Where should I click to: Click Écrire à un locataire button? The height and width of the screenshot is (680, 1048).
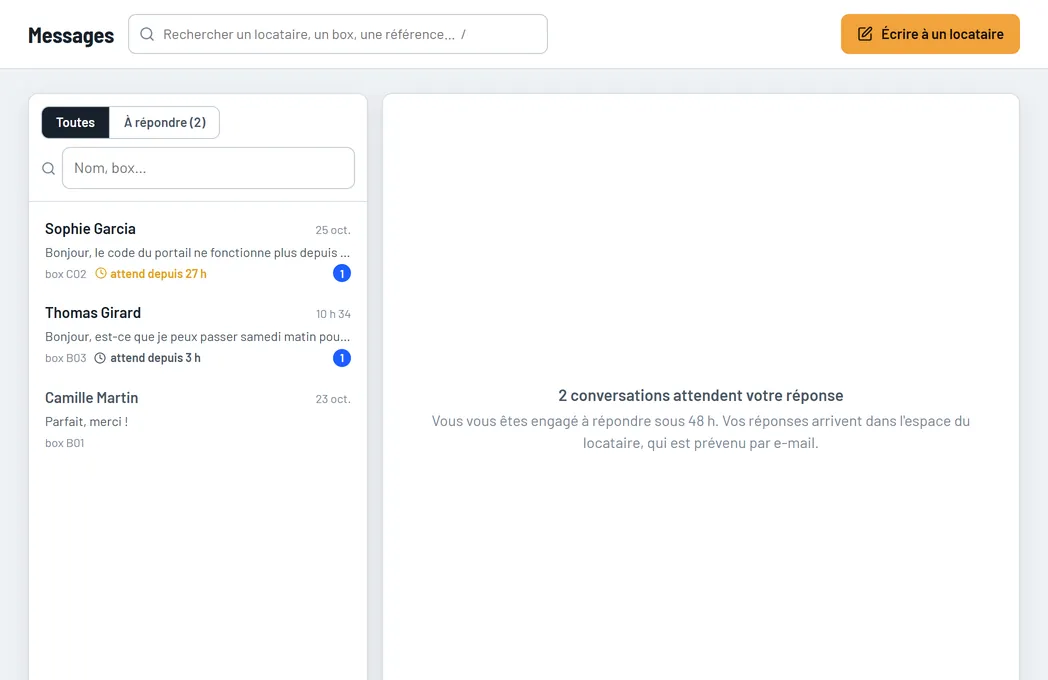coord(930,34)
